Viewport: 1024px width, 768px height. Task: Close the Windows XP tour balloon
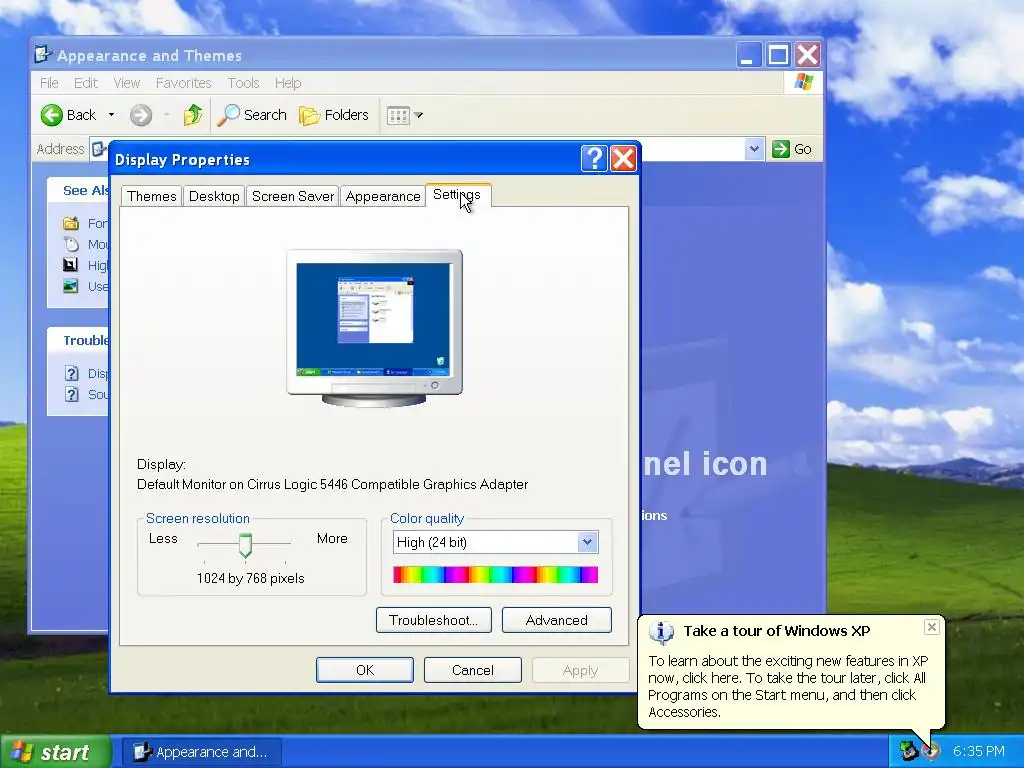tap(932, 627)
